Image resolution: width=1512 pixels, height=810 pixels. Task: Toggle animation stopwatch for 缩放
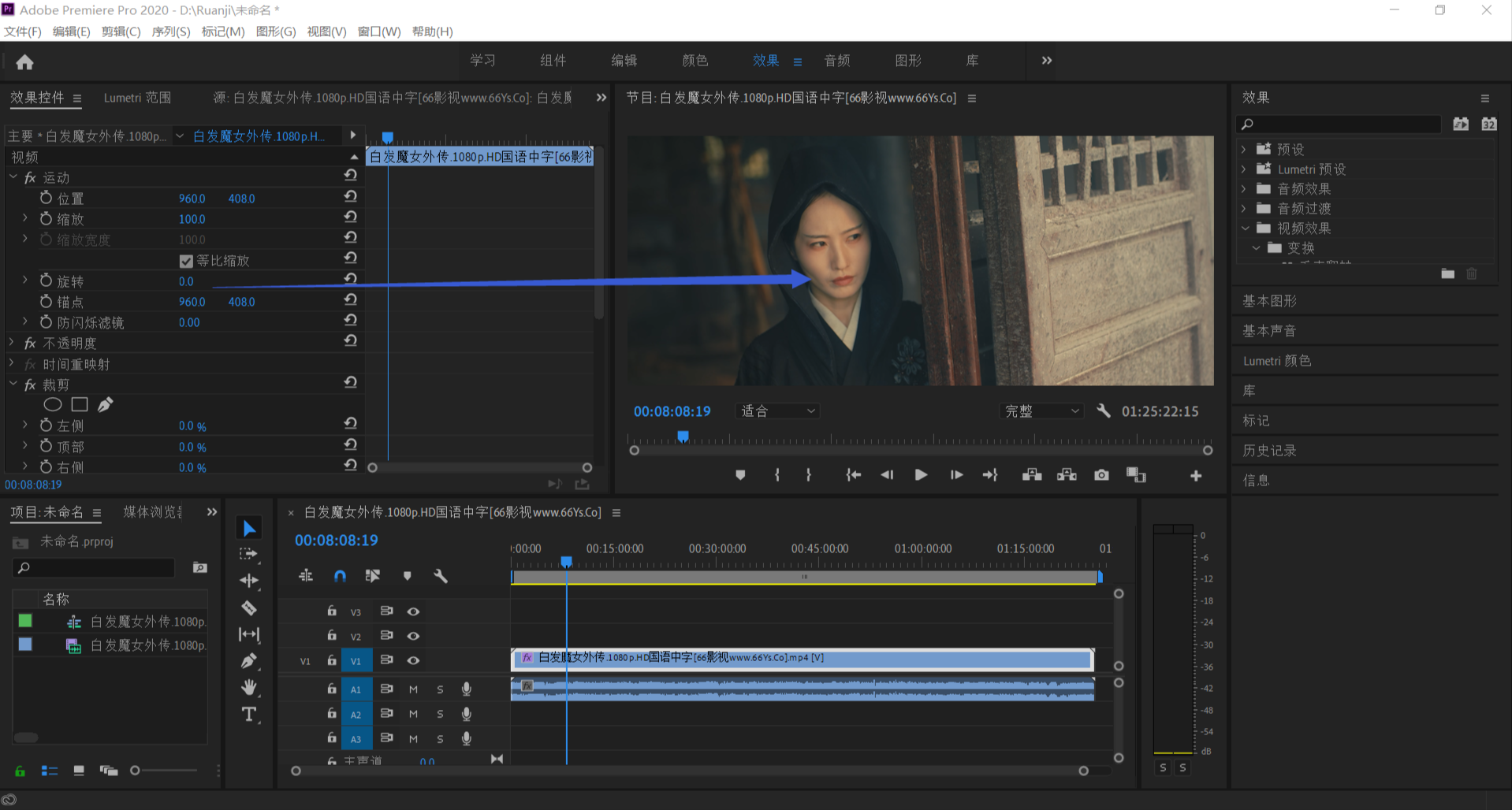point(47,218)
